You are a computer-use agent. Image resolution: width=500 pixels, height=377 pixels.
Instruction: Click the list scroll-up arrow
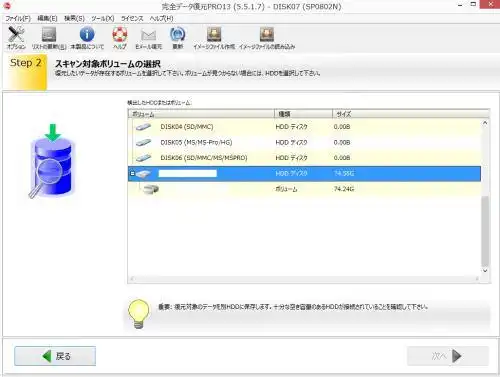pos(485,123)
